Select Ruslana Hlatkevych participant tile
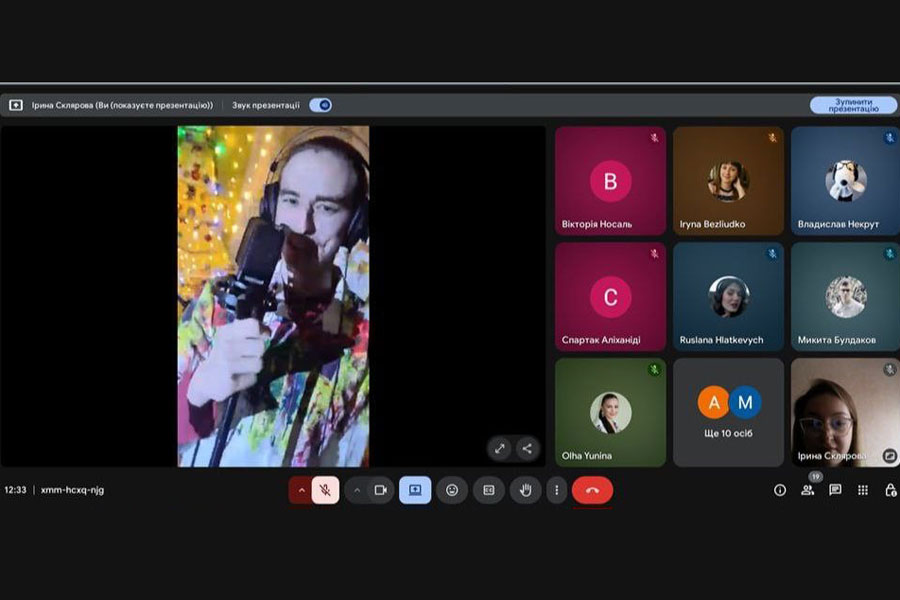900x600 pixels. [728, 297]
